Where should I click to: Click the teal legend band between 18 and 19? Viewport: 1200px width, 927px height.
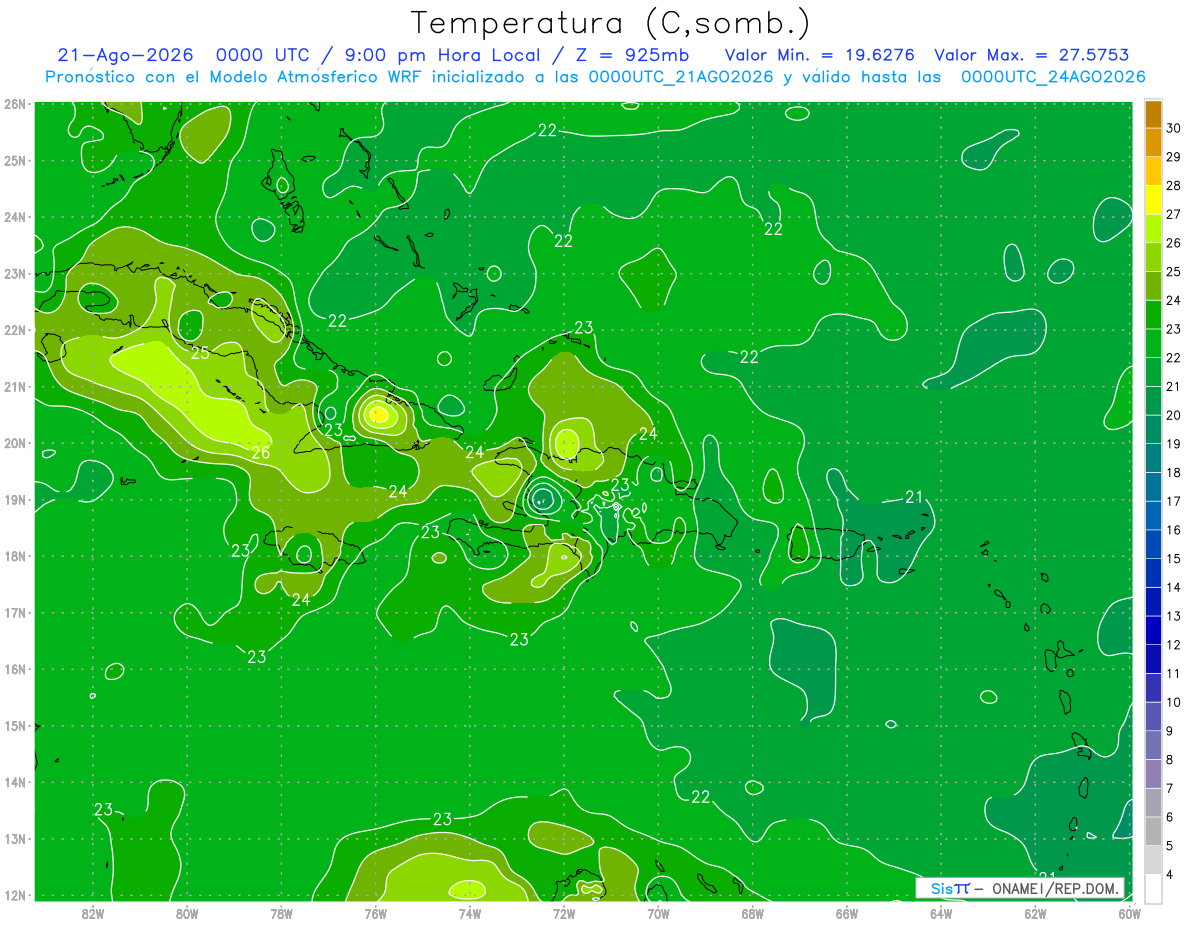[1153, 458]
